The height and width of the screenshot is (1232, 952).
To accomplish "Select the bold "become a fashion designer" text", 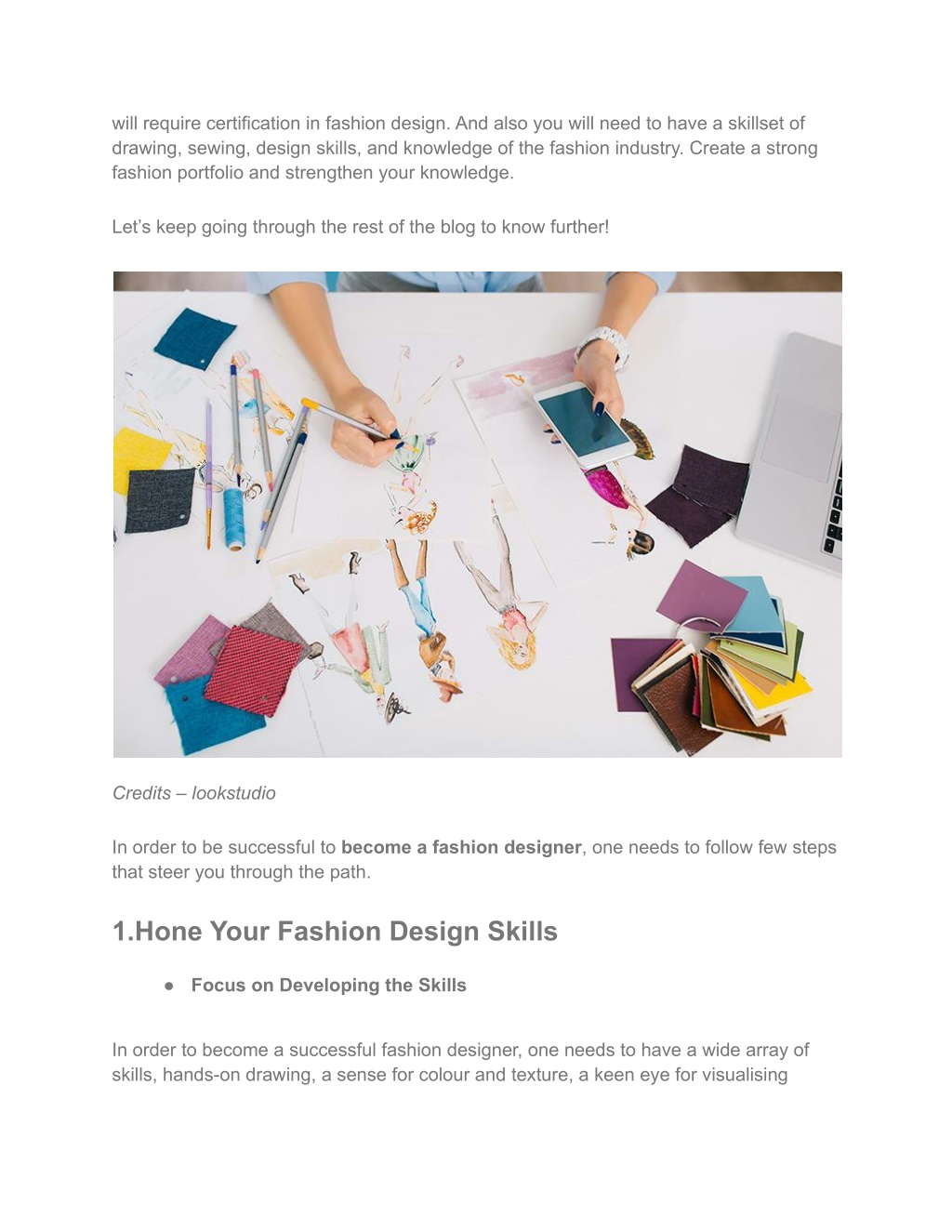I will click(461, 847).
